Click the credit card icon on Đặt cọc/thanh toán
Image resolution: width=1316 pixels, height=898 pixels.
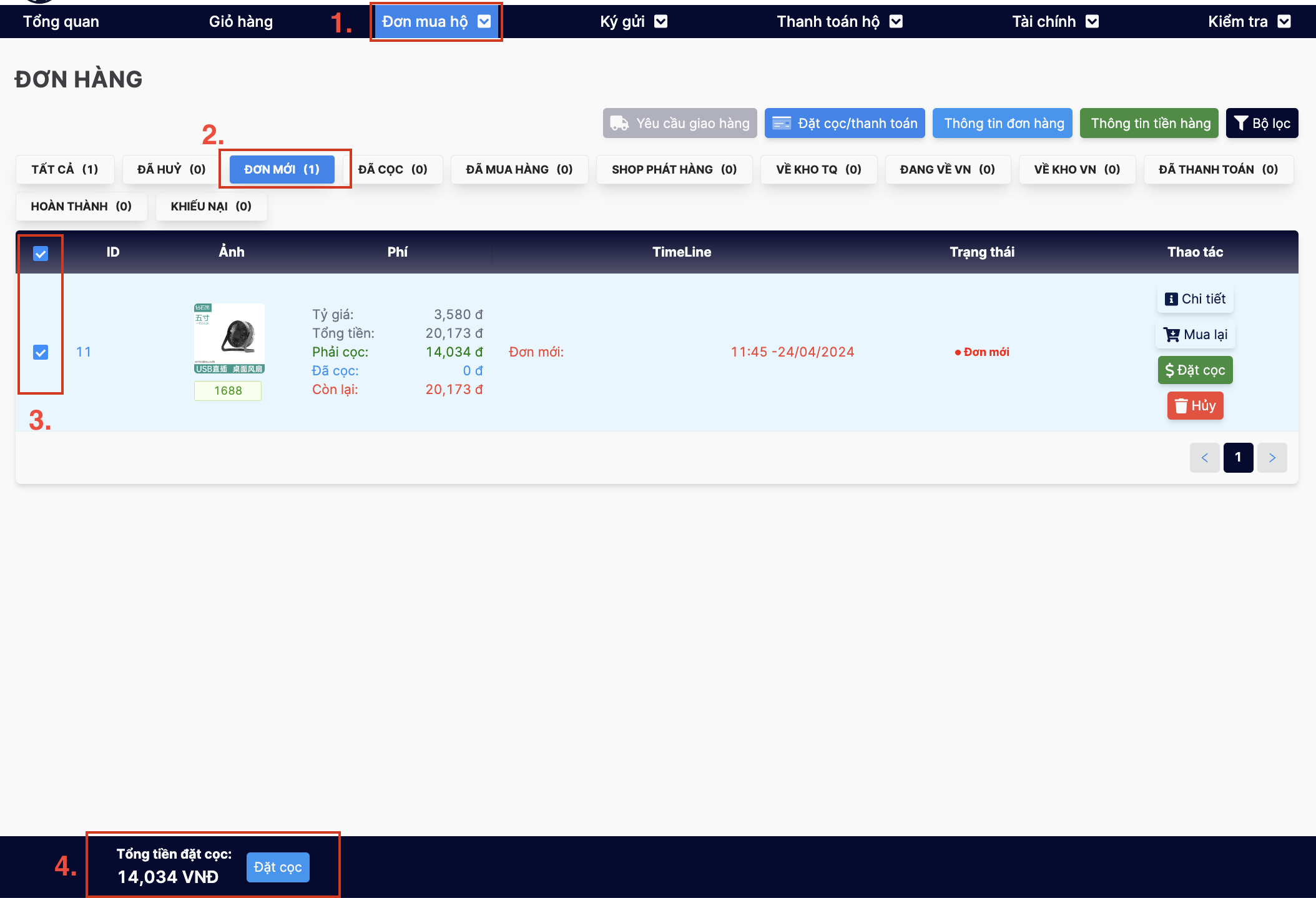click(781, 123)
